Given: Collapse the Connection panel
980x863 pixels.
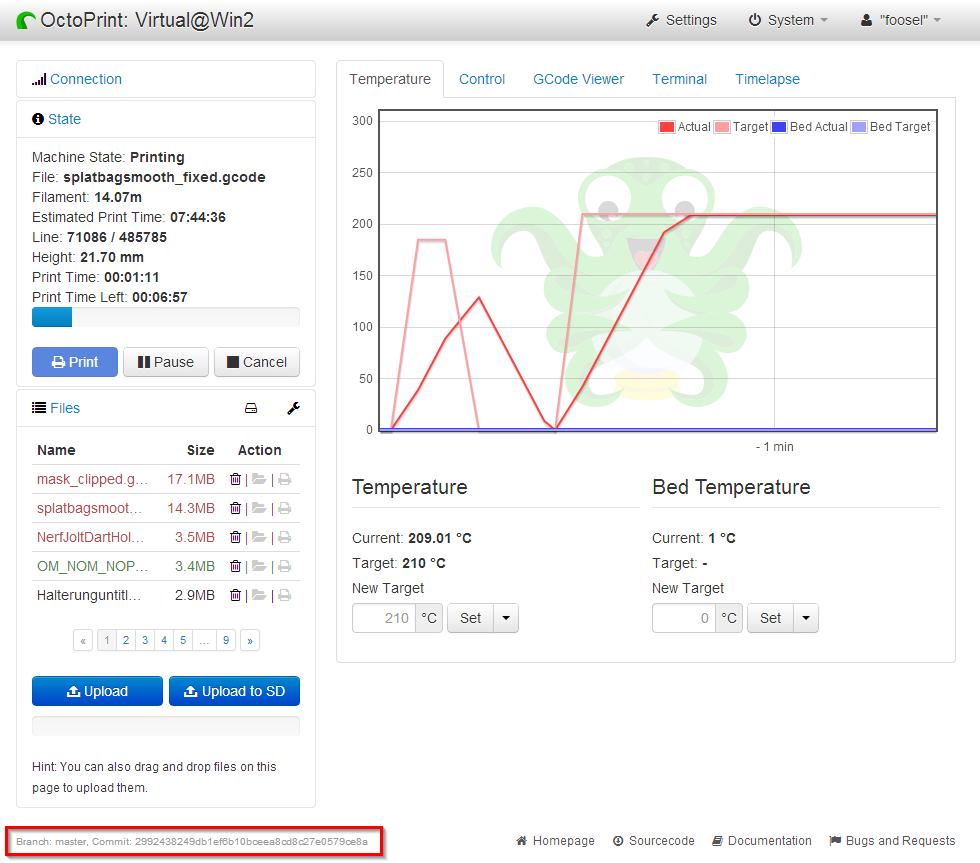Looking at the screenshot, I should 85,79.
